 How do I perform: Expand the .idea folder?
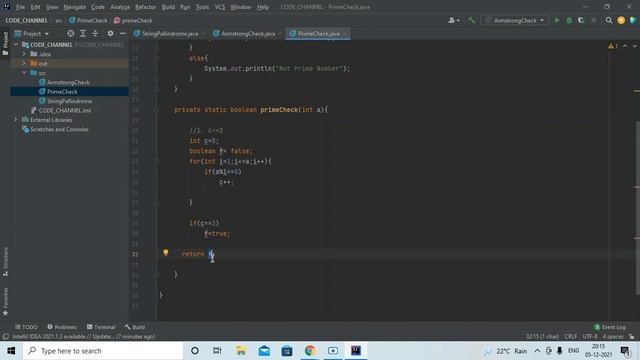(24, 54)
